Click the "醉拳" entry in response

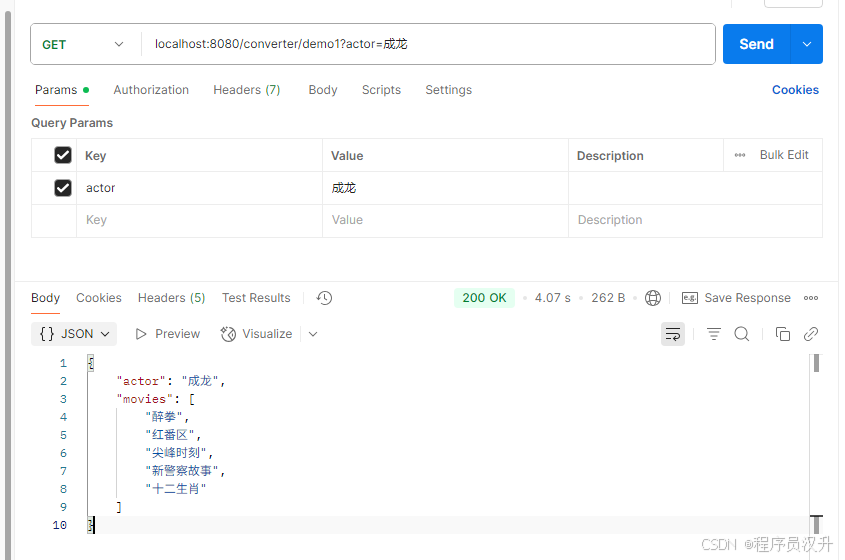pyautogui.click(x=164, y=417)
